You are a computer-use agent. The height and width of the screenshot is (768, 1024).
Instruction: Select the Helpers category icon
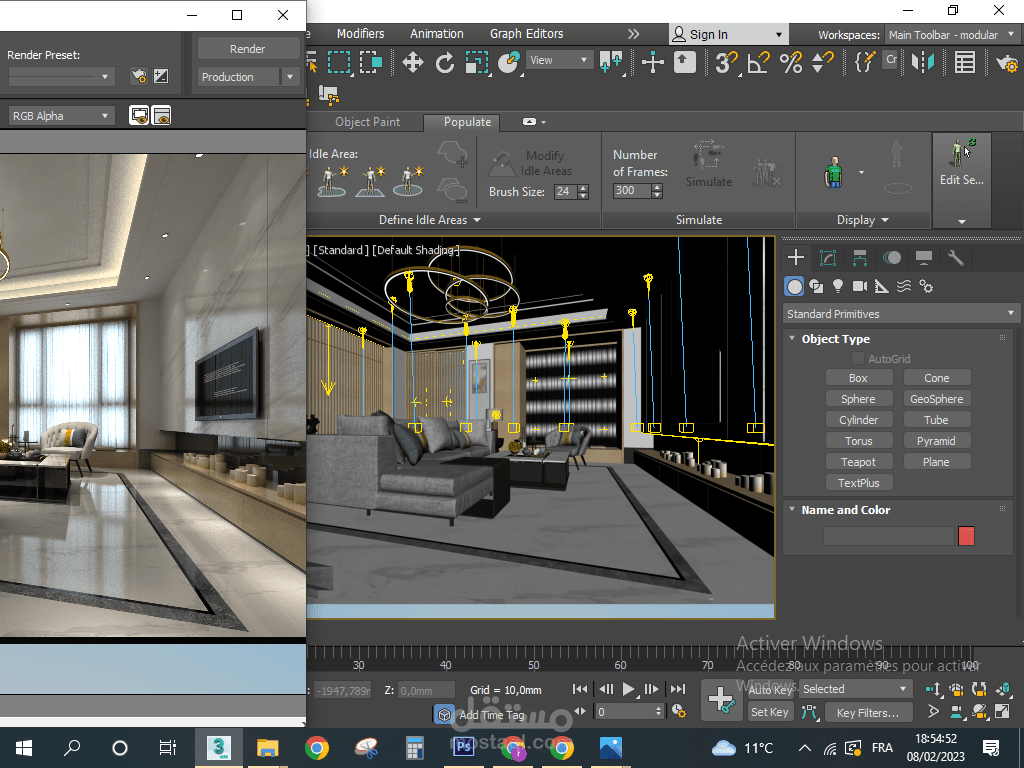click(882, 286)
